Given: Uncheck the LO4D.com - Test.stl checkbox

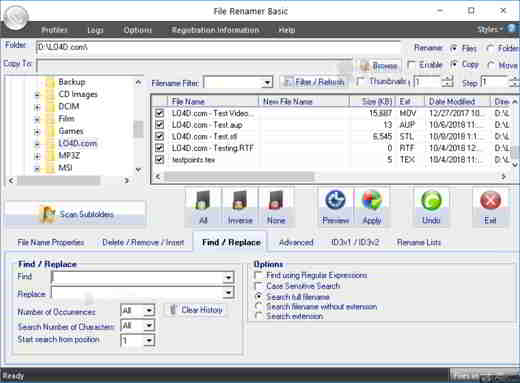Looking at the screenshot, I should click(159, 136).
